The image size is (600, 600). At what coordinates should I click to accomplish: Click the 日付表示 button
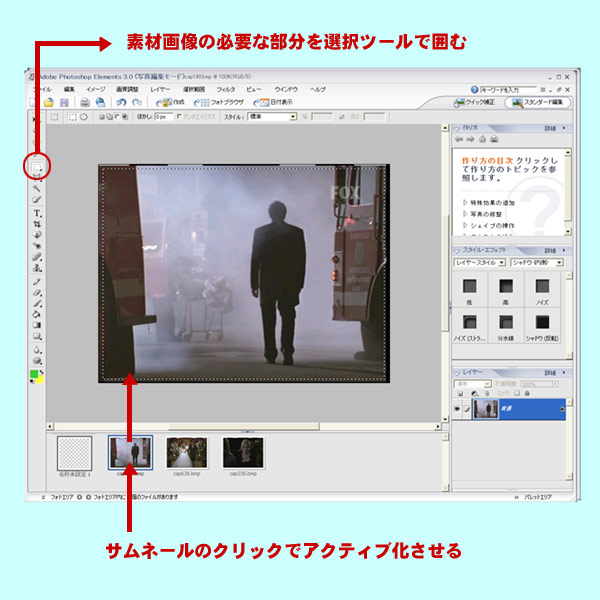click(273, 103)
